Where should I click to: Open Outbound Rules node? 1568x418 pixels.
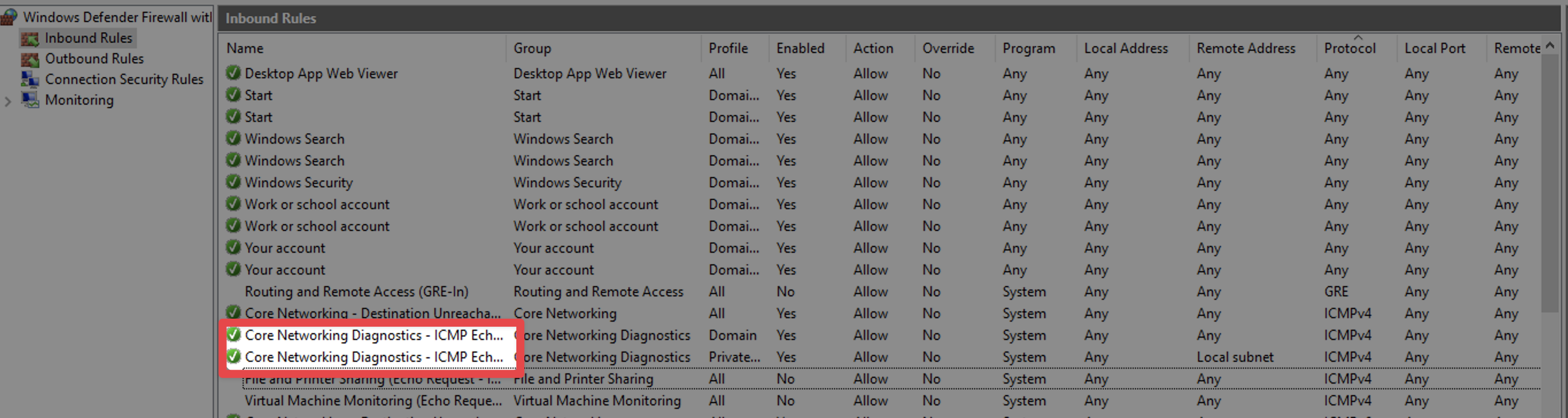94,59
